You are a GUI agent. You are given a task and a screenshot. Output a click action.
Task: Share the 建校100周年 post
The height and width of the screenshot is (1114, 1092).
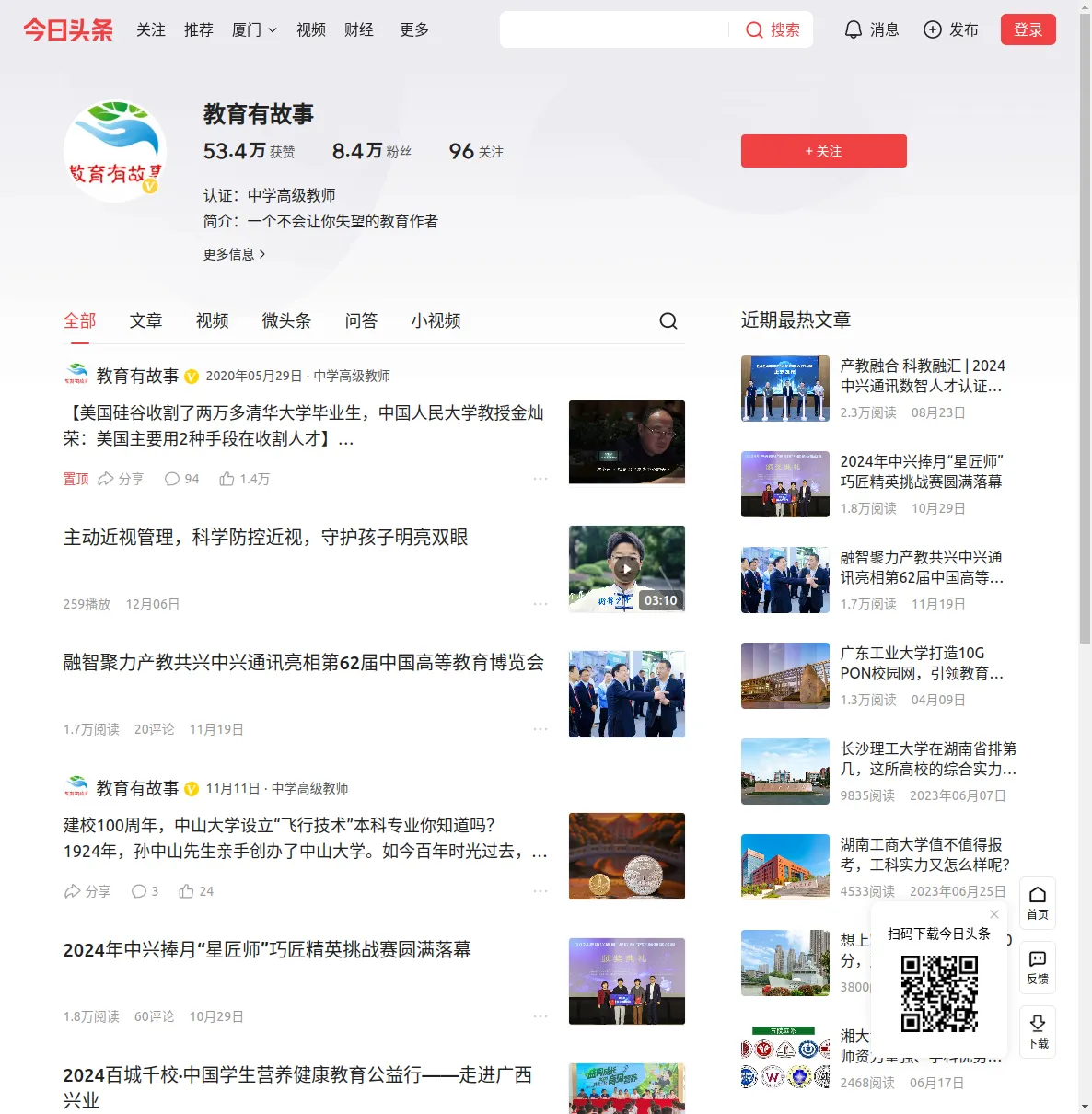[87, 891]
